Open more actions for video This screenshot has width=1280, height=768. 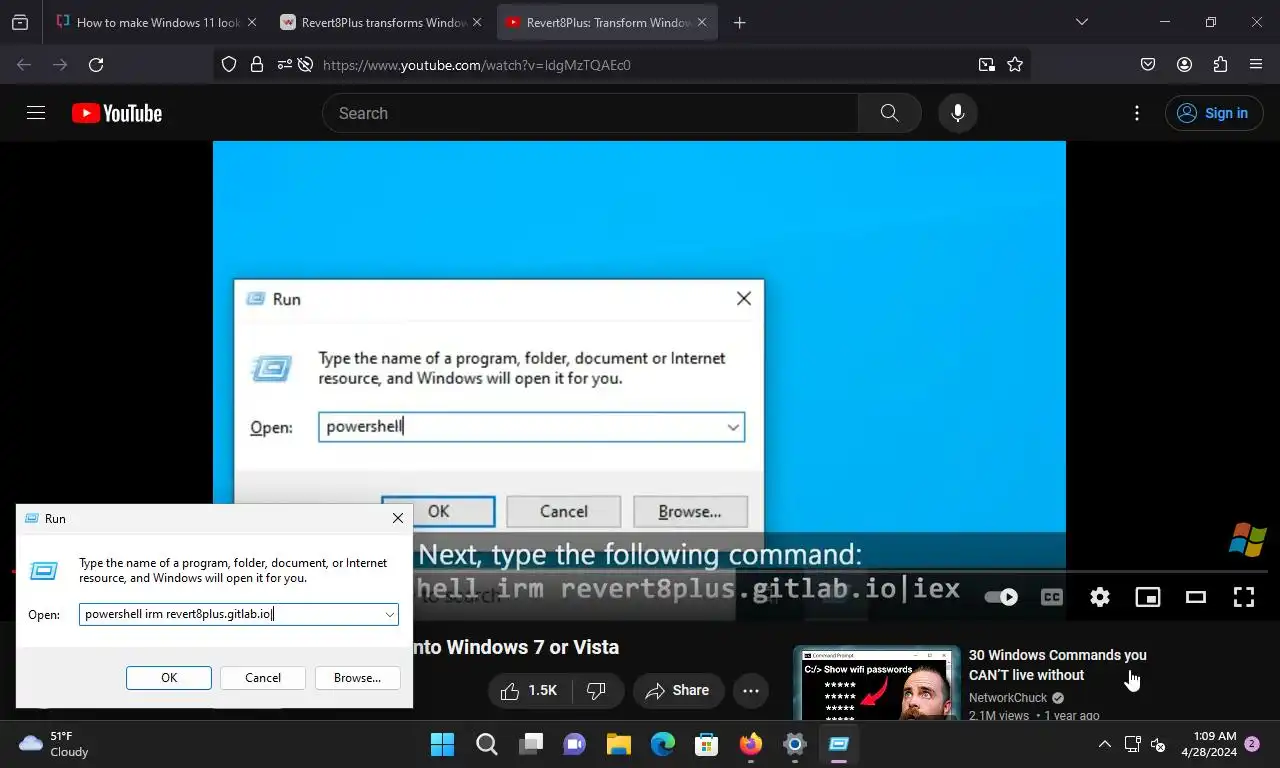coord(750,690)
